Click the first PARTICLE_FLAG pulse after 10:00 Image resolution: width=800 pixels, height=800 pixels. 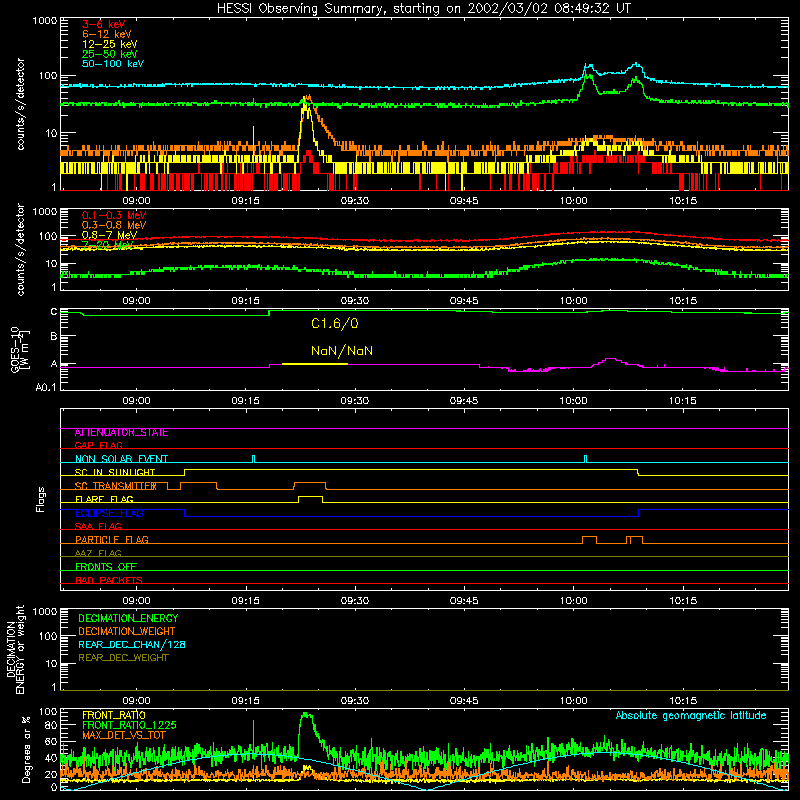click(589, 540)
